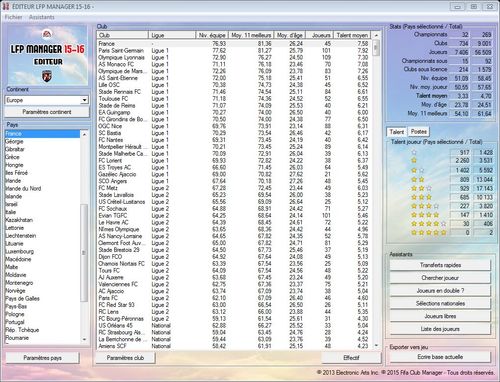The image size is (500, 382).
Task: Sort by Moy. 11 meilleurs column header
Action: [251, 35]
